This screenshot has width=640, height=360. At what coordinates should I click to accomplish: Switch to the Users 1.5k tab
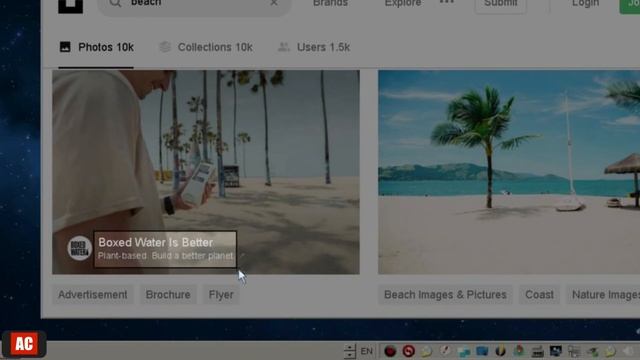pyautogui.click(x=314, y=47)
